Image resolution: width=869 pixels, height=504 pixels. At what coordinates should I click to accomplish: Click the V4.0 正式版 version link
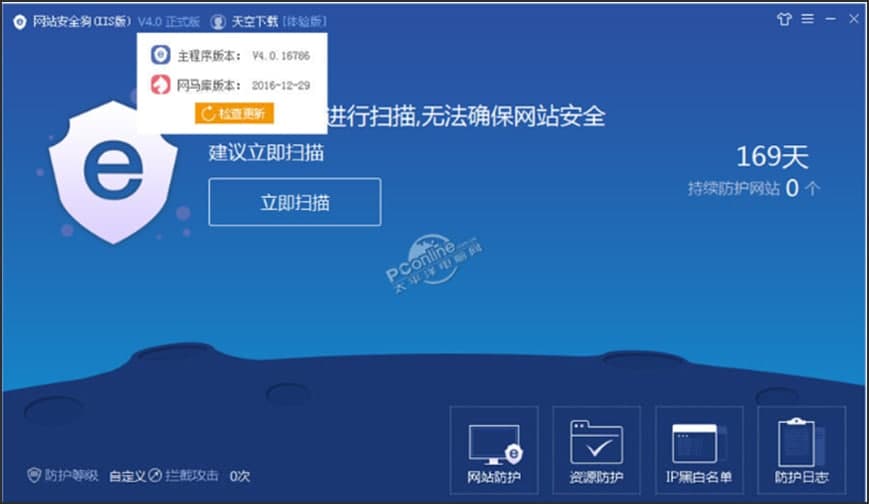point(168,22)
